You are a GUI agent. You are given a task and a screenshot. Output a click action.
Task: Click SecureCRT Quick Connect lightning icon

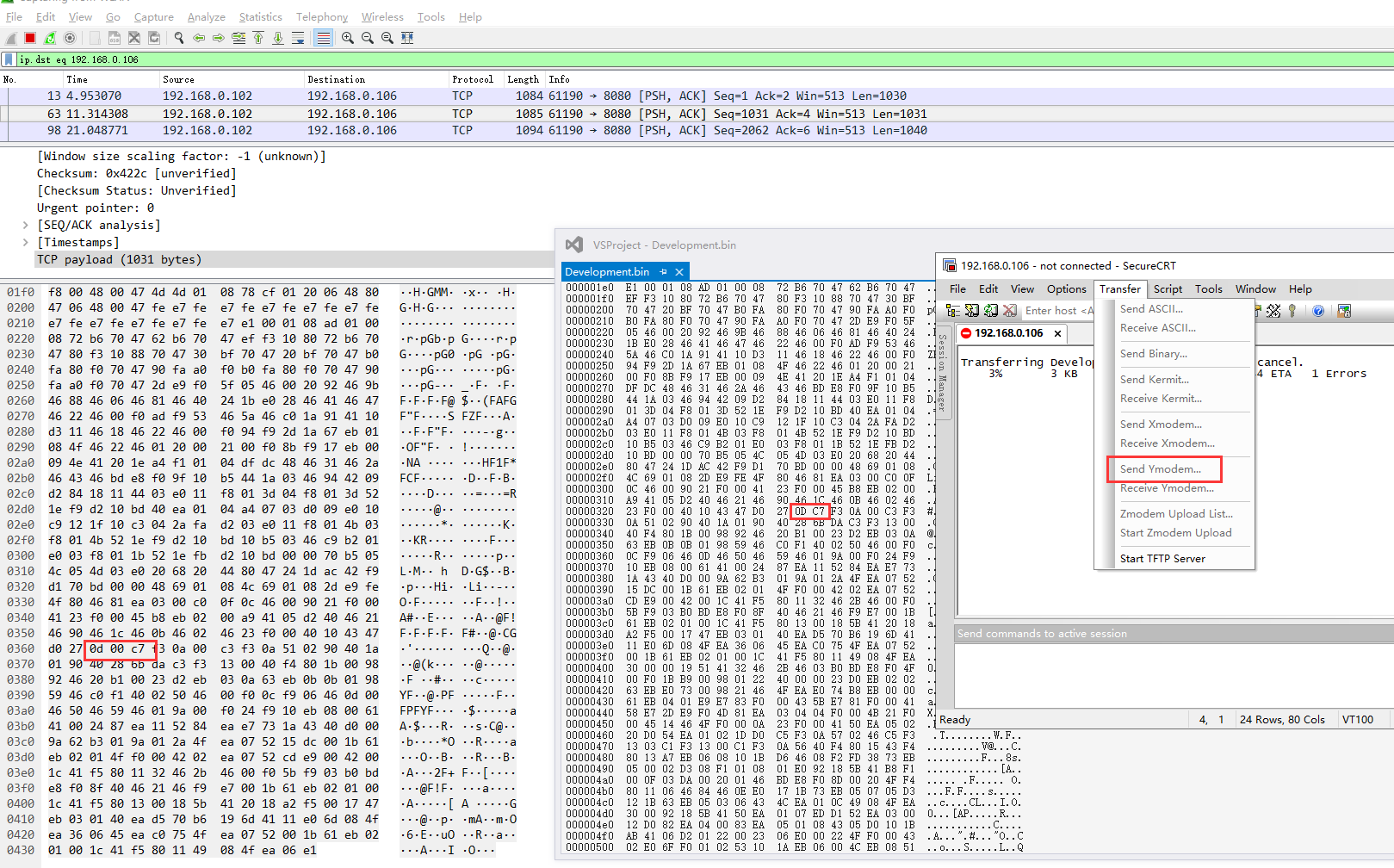coord(972,311)
